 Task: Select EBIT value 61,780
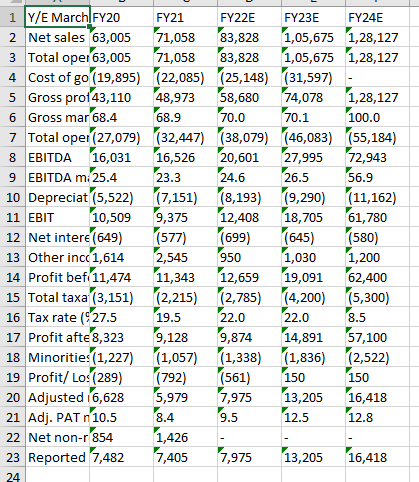(x=377, y=217)
